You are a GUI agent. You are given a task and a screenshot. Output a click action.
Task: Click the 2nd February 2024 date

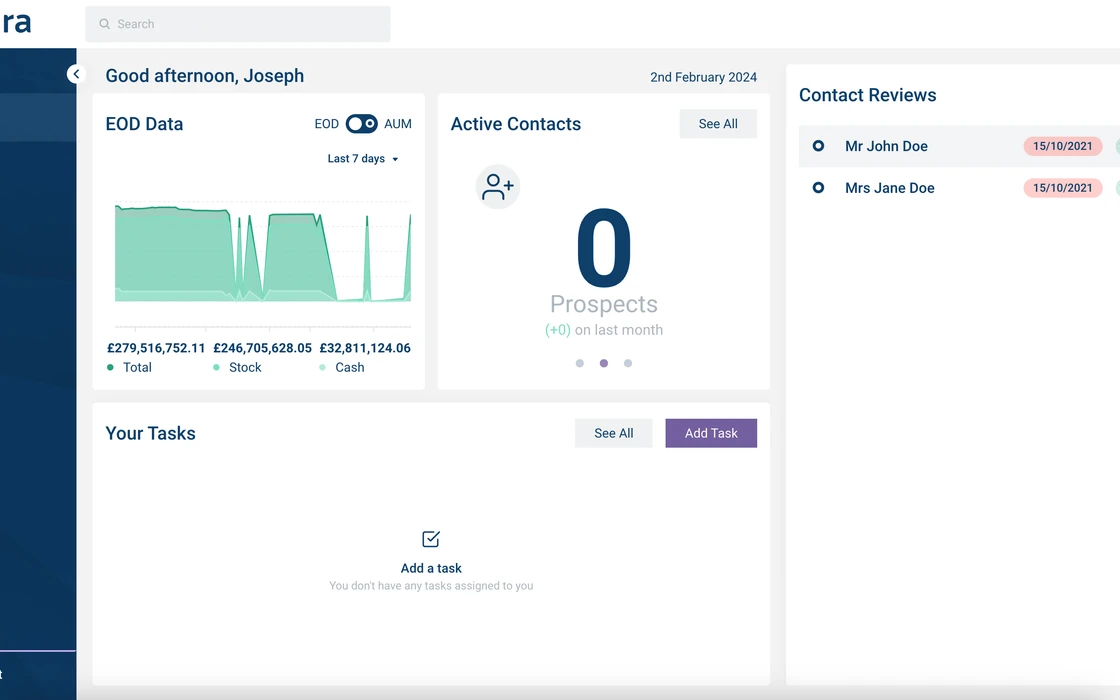click(x=704, y=77)
